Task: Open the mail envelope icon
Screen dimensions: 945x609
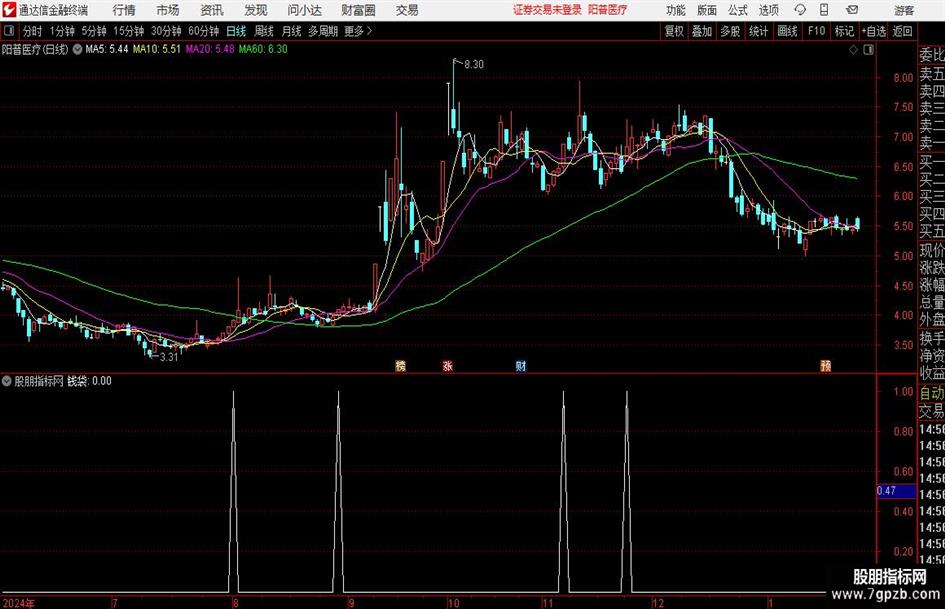Action: click(852, 10)
